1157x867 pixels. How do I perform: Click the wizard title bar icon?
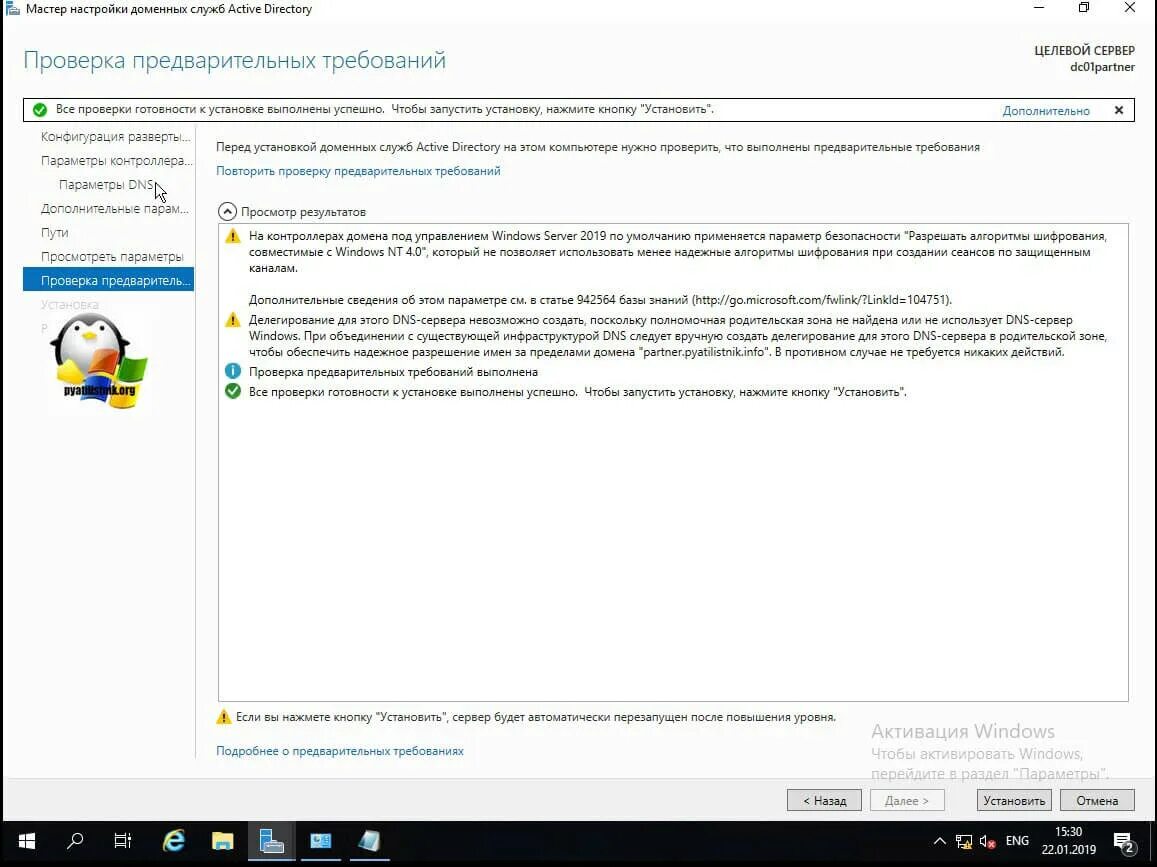click(12, 9)
